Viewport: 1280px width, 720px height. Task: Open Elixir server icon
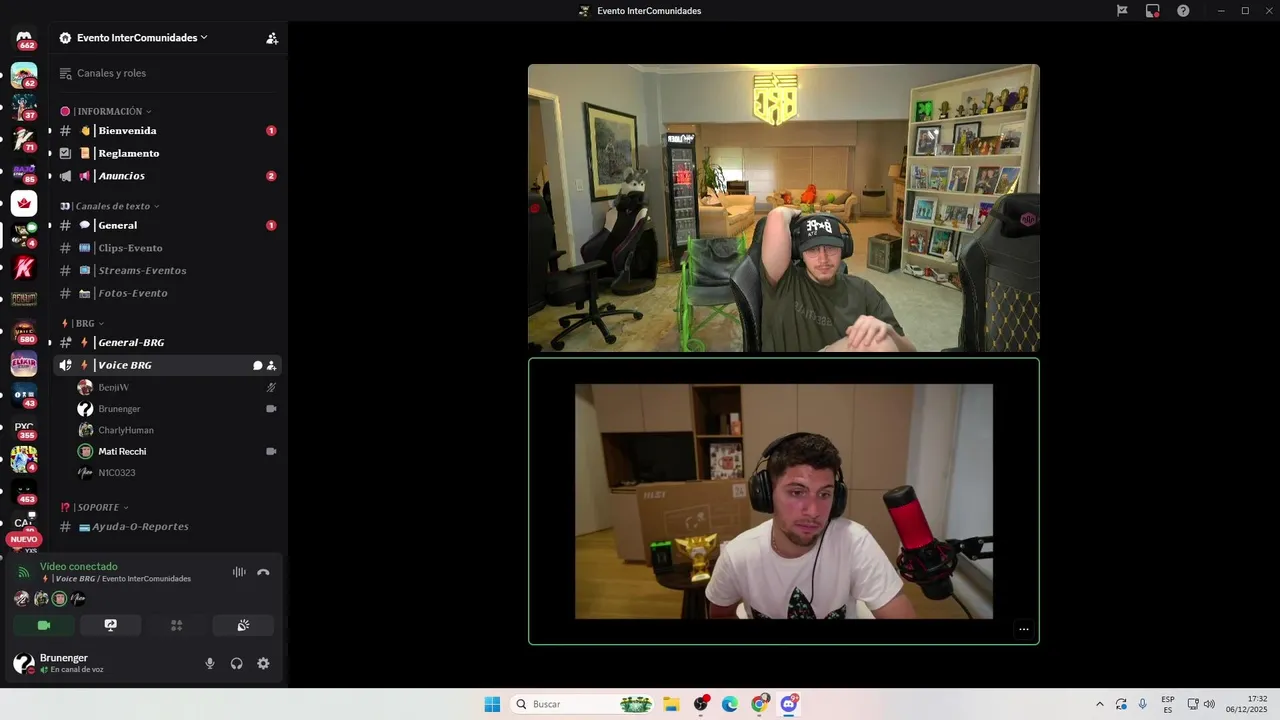[24, 363]
